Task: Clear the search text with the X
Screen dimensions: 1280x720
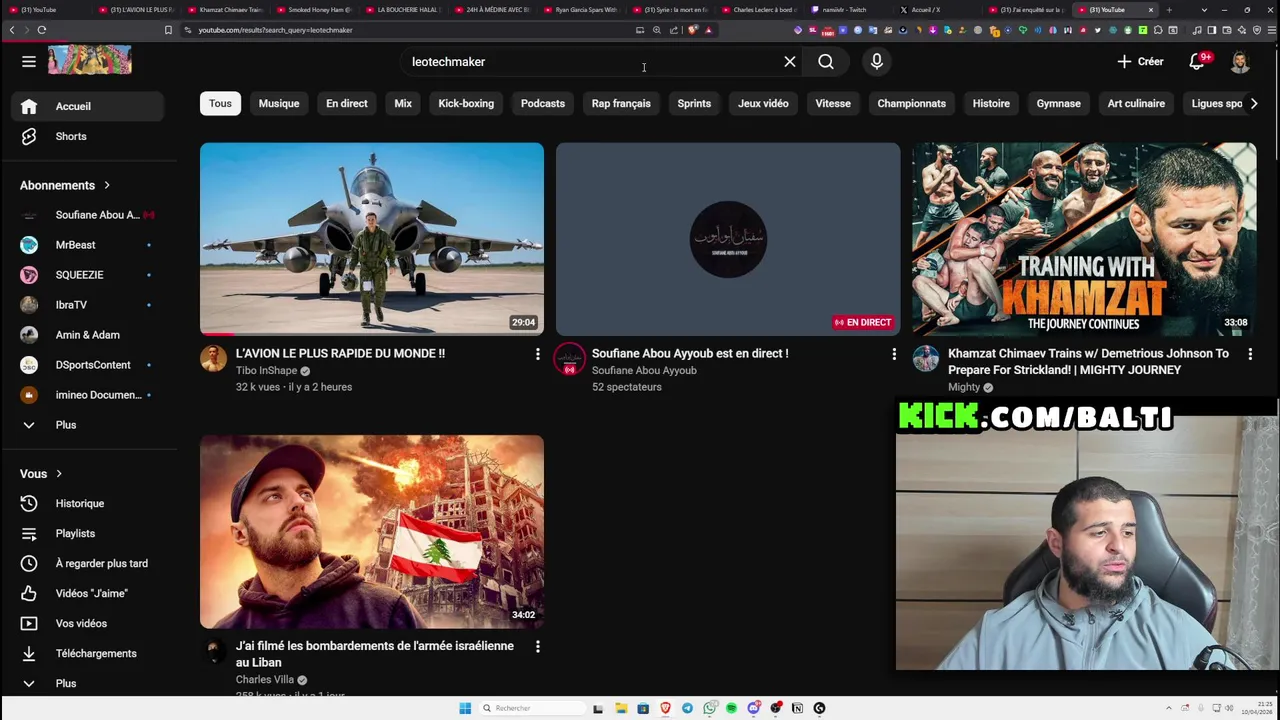Action: click(790, 62)
